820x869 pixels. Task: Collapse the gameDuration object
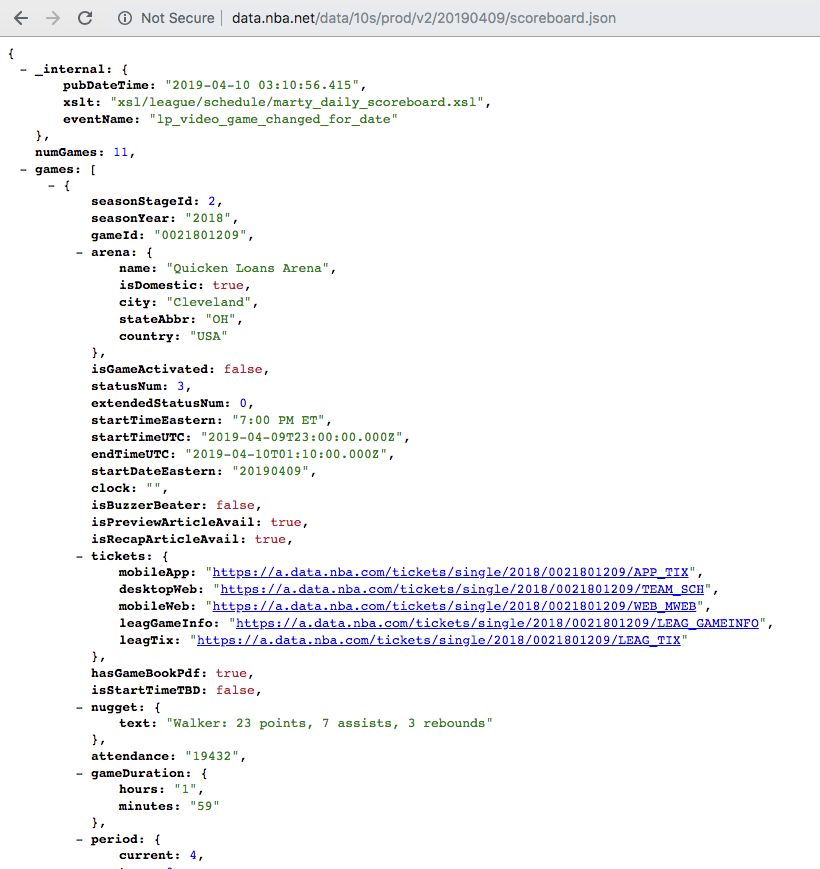pyautogui.click(x=80, y=773)
